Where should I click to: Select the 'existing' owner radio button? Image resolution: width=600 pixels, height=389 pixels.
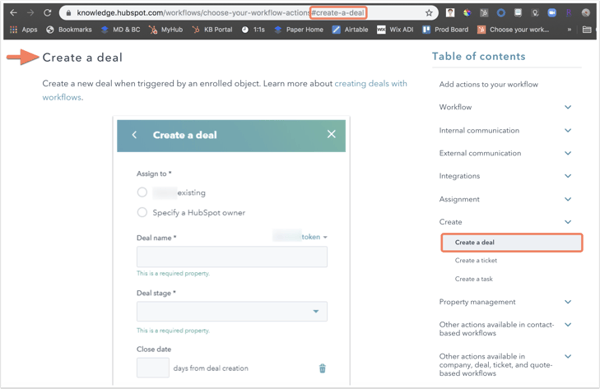pos(142,192)
